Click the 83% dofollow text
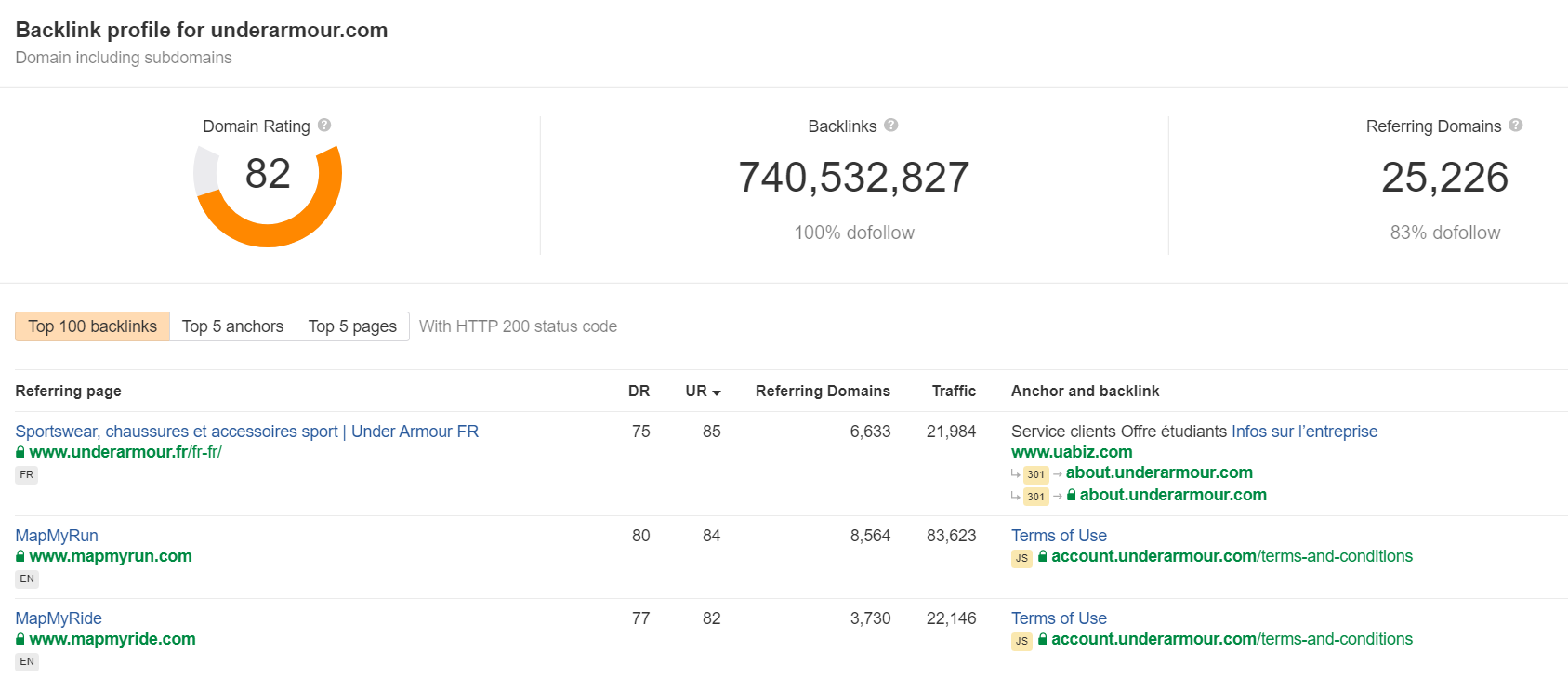 1445,233
